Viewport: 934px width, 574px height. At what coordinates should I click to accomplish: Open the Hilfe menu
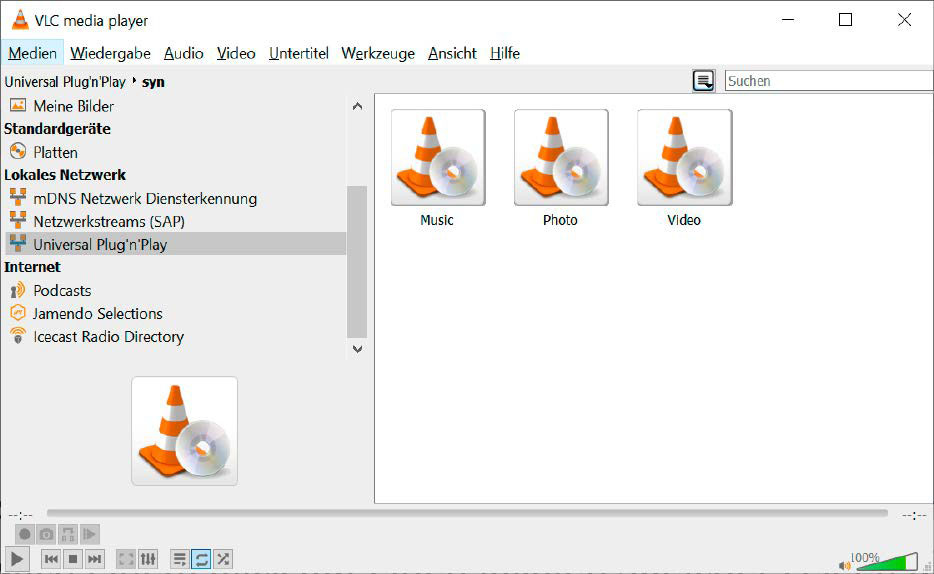pos(505,54)
